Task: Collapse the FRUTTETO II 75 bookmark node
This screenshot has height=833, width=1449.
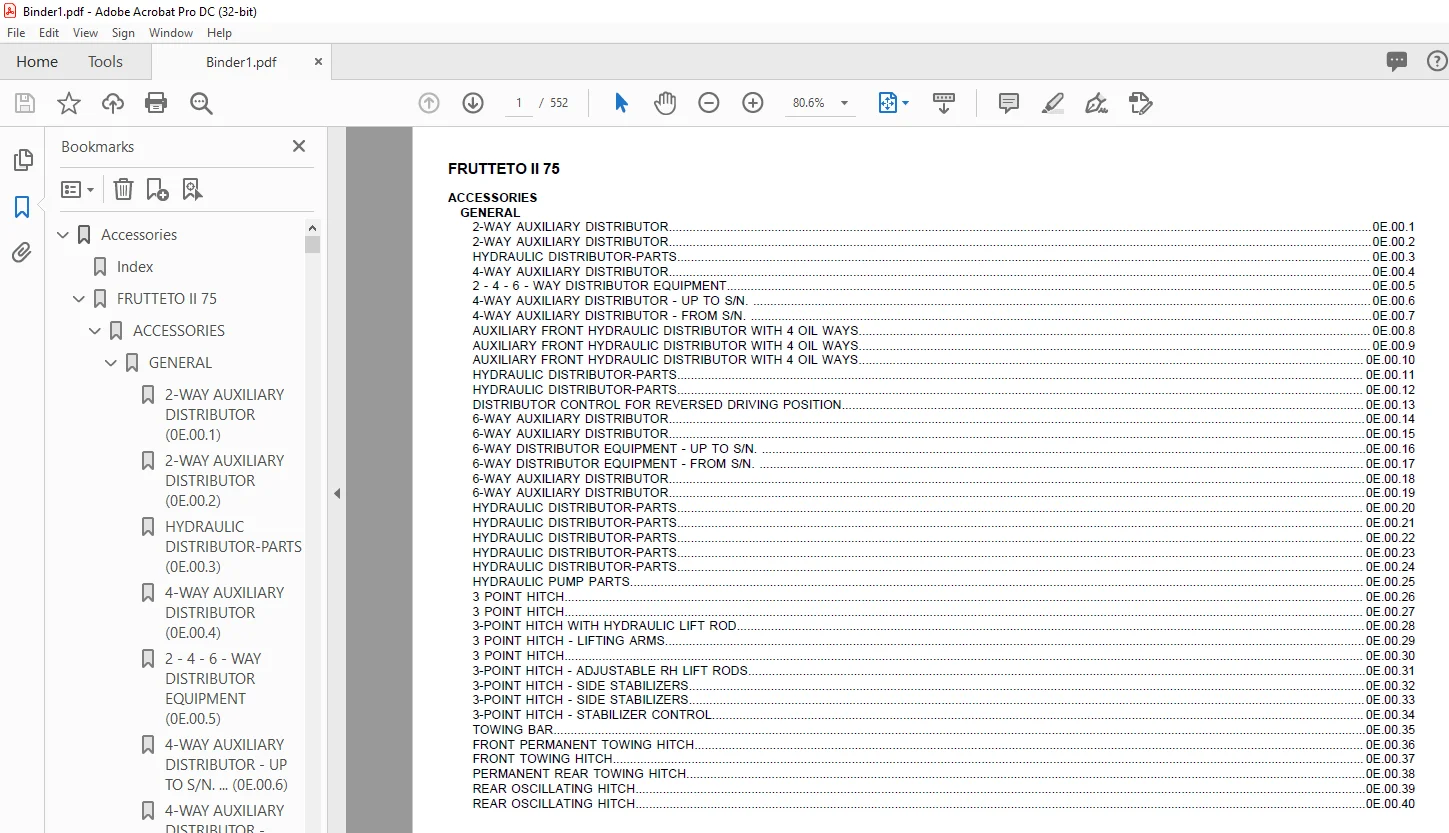Action: pos(80,299)
